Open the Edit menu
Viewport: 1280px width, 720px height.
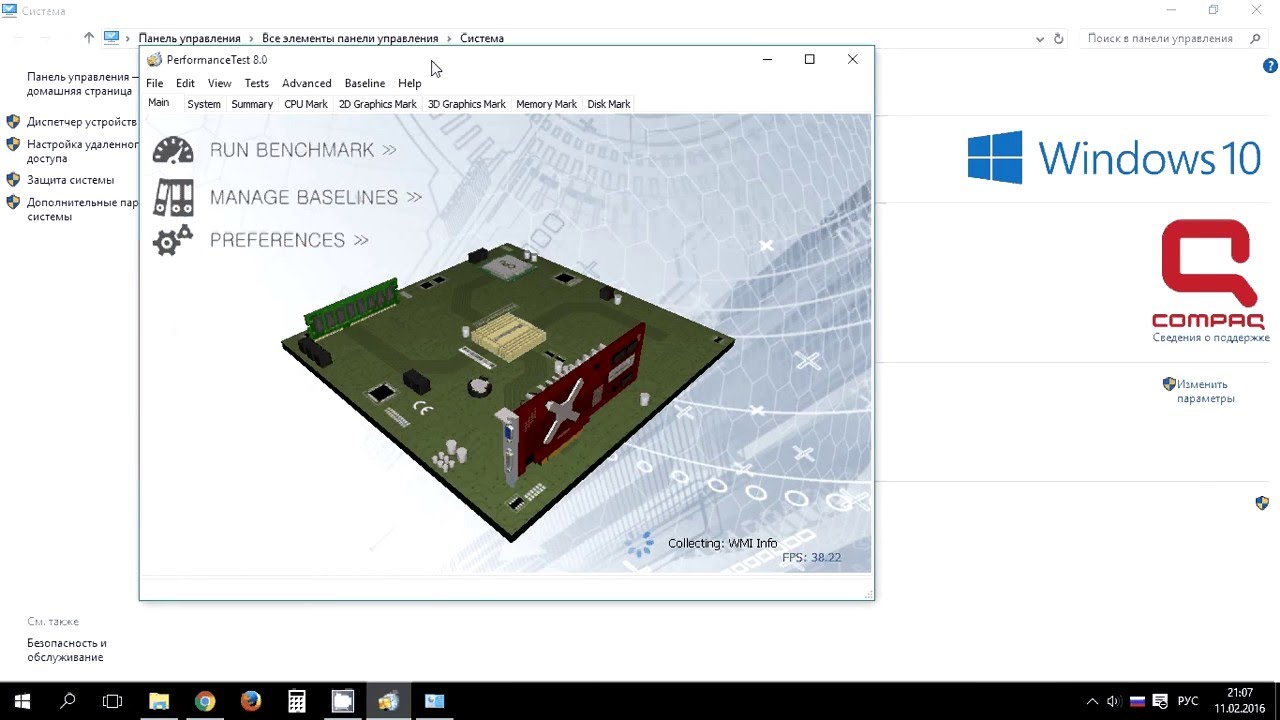[186, 83]
